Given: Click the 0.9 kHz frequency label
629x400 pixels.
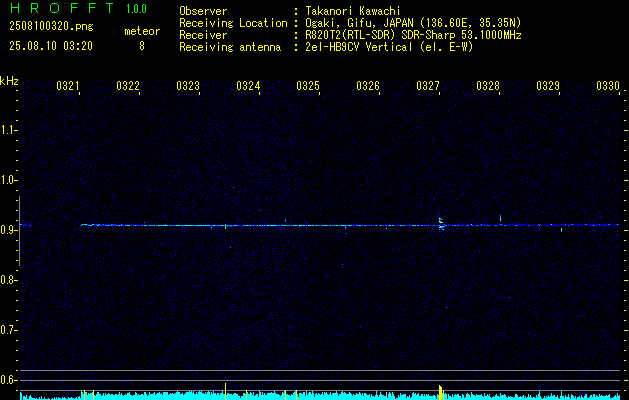Looking at the screenshot, I should tap(8, 230).
